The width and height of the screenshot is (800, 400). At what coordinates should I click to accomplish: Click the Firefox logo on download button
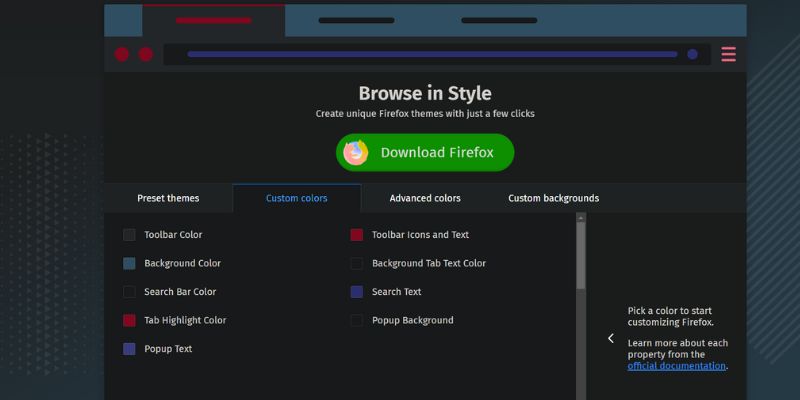point(356,152)
